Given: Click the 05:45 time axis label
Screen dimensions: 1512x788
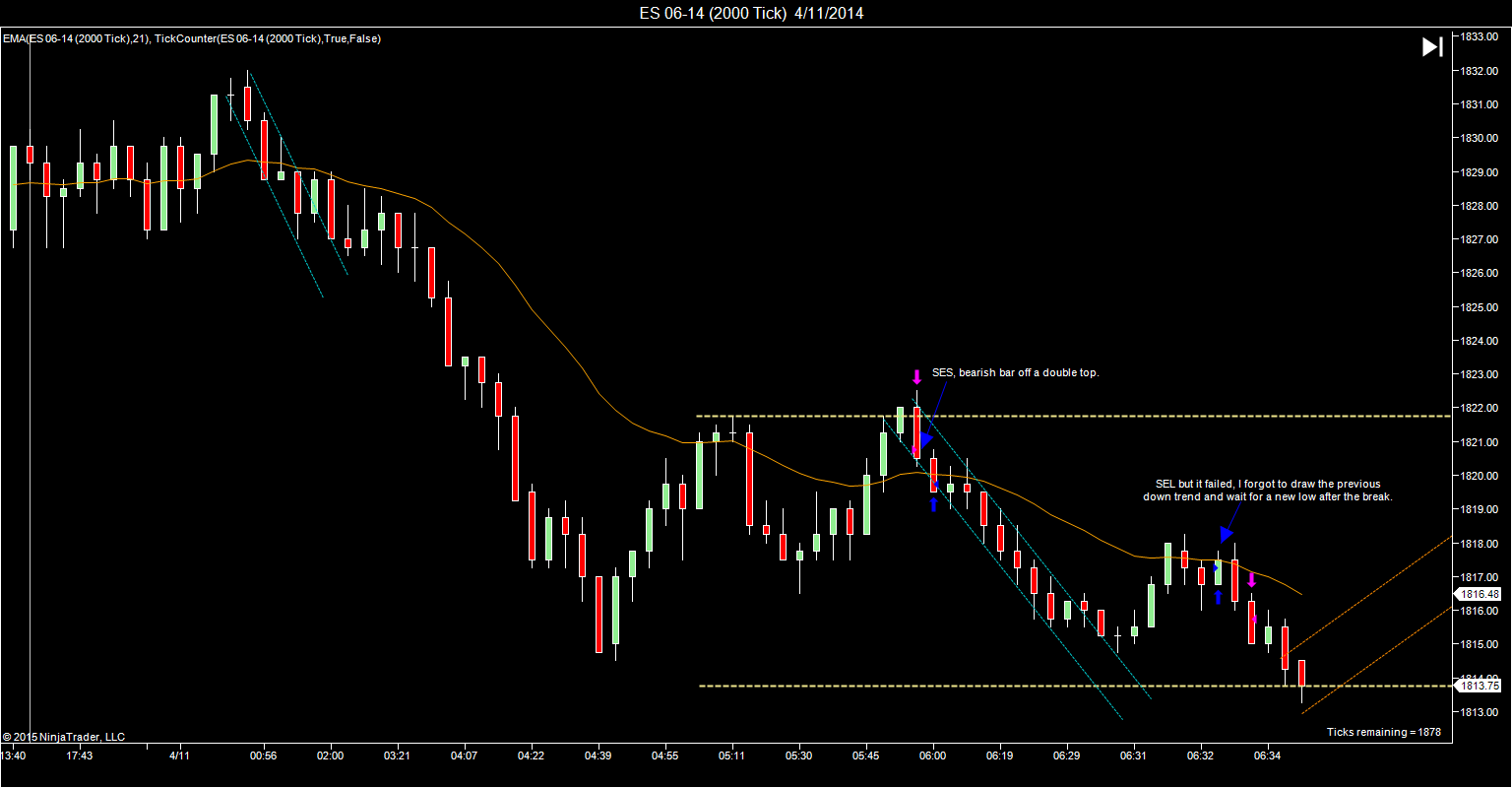Looking at the screenshot, I should (x=866, y=755).
